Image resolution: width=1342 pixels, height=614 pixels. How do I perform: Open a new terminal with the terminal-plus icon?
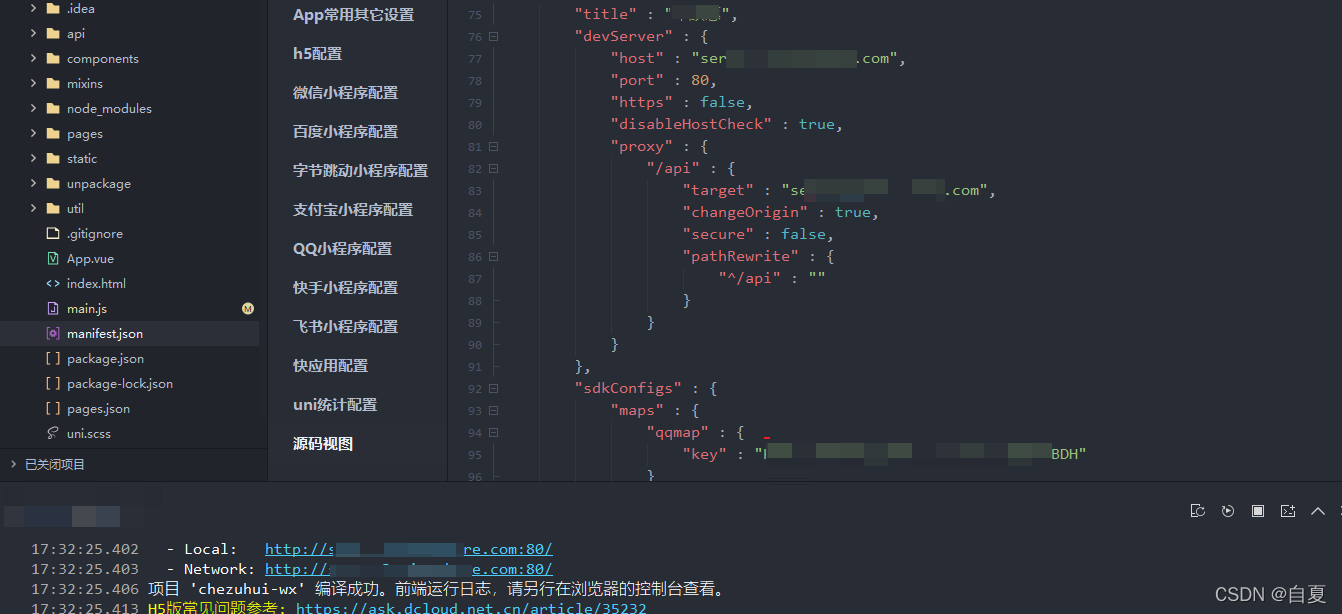(x=1288, y=511)
